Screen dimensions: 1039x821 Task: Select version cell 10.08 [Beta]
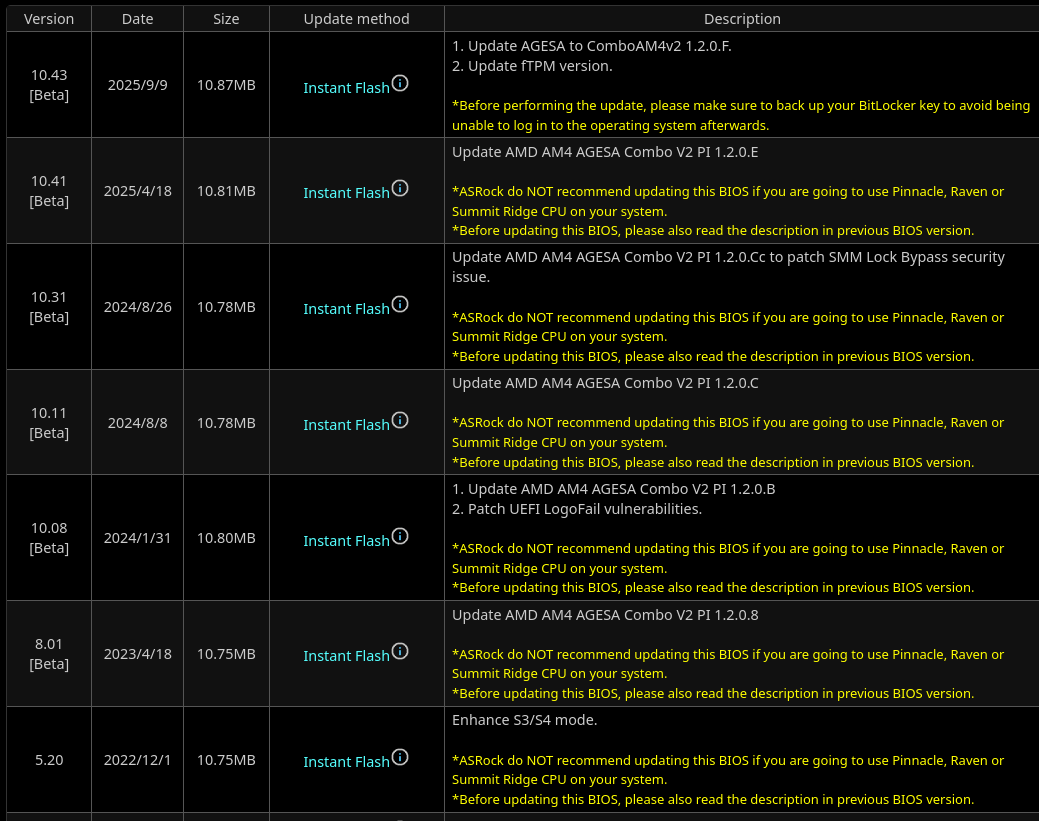[x=49, y=538]
